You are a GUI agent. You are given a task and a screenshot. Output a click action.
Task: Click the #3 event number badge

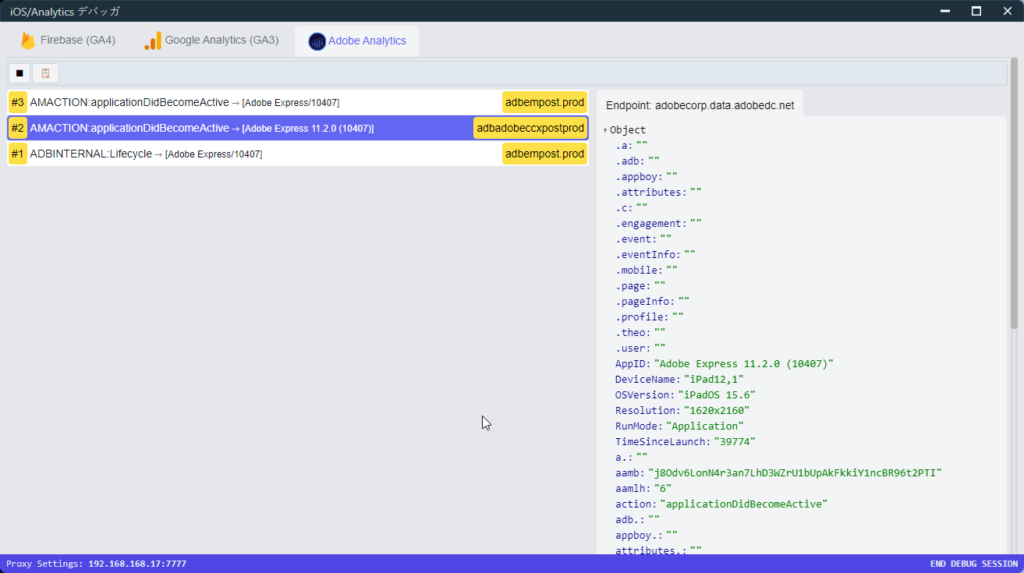point(17,102)
